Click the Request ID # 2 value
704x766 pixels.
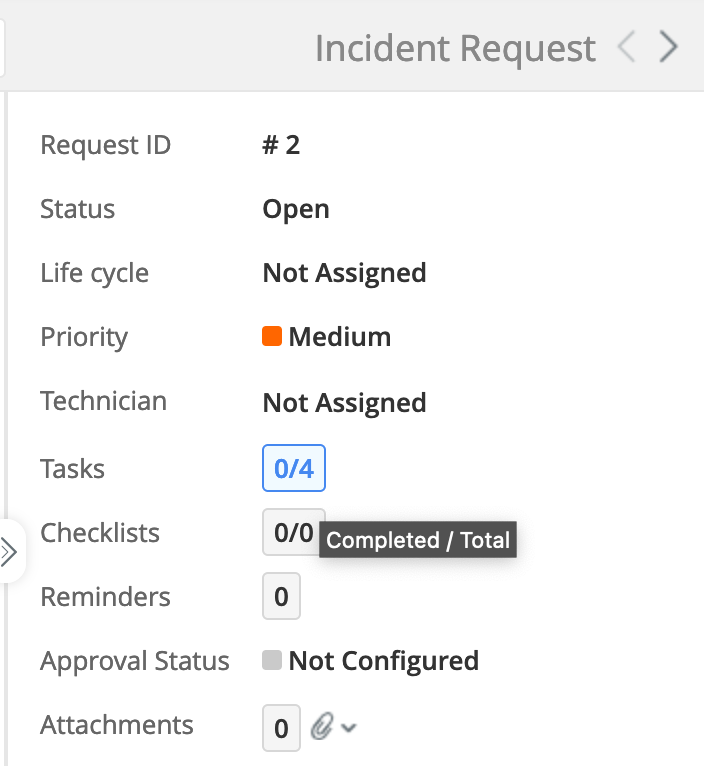click(281, 145)
